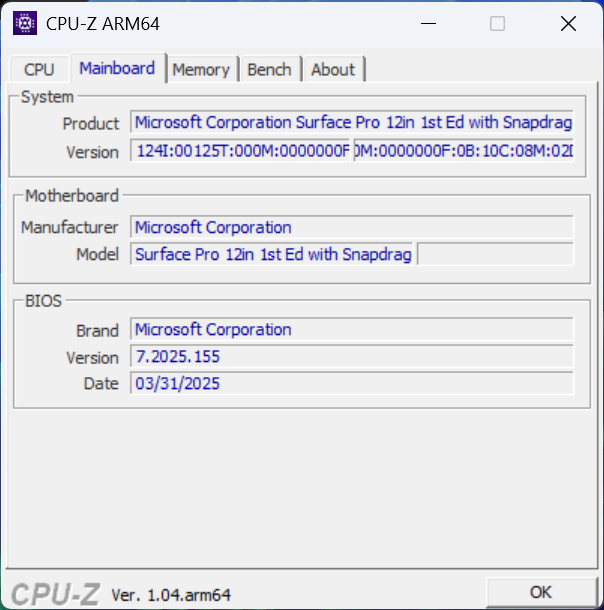
Task: Click the BIOS Brand field
Action: coord(352,330)
